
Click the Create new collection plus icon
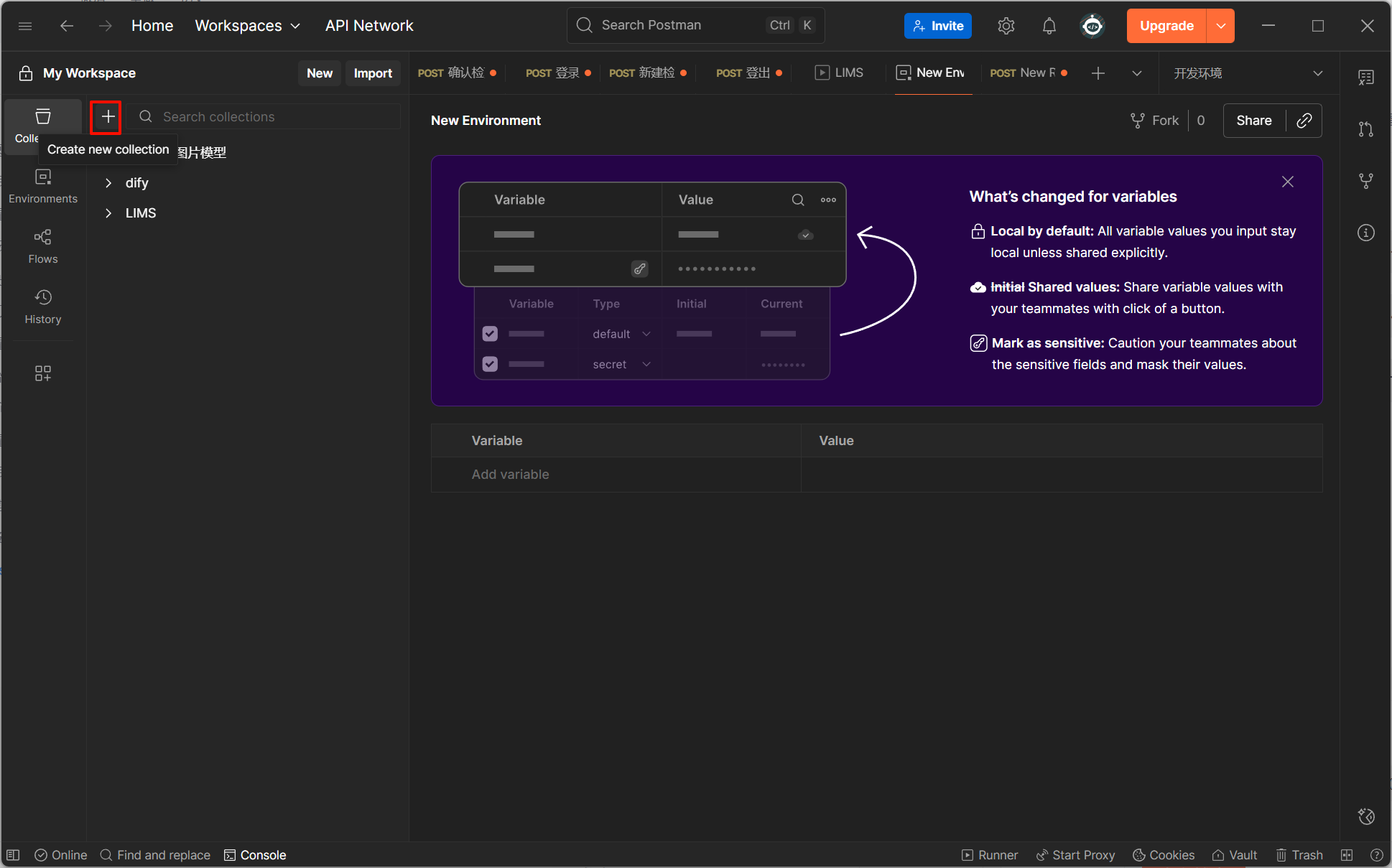pos(107,117)
